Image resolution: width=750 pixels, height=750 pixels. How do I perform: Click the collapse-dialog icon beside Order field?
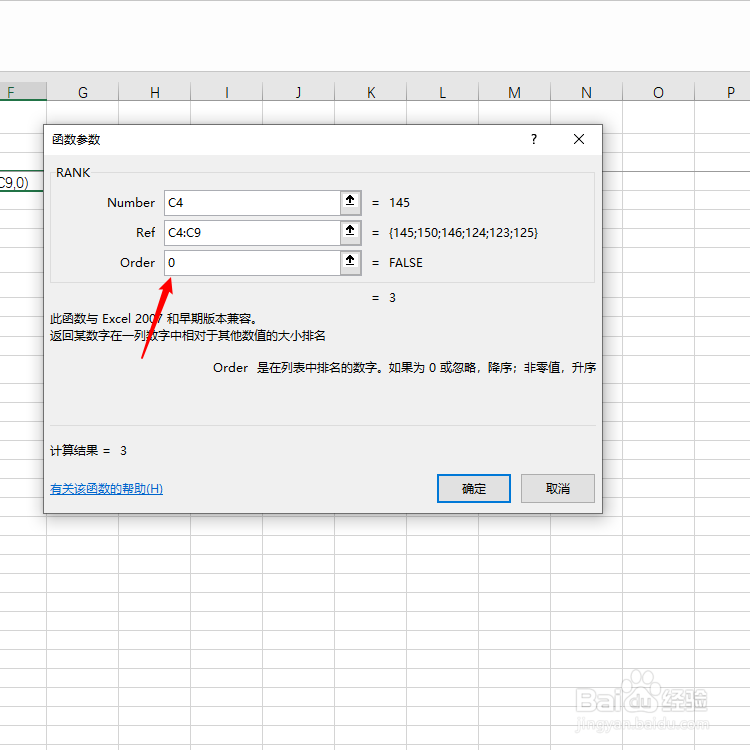(x=350, y=263)
